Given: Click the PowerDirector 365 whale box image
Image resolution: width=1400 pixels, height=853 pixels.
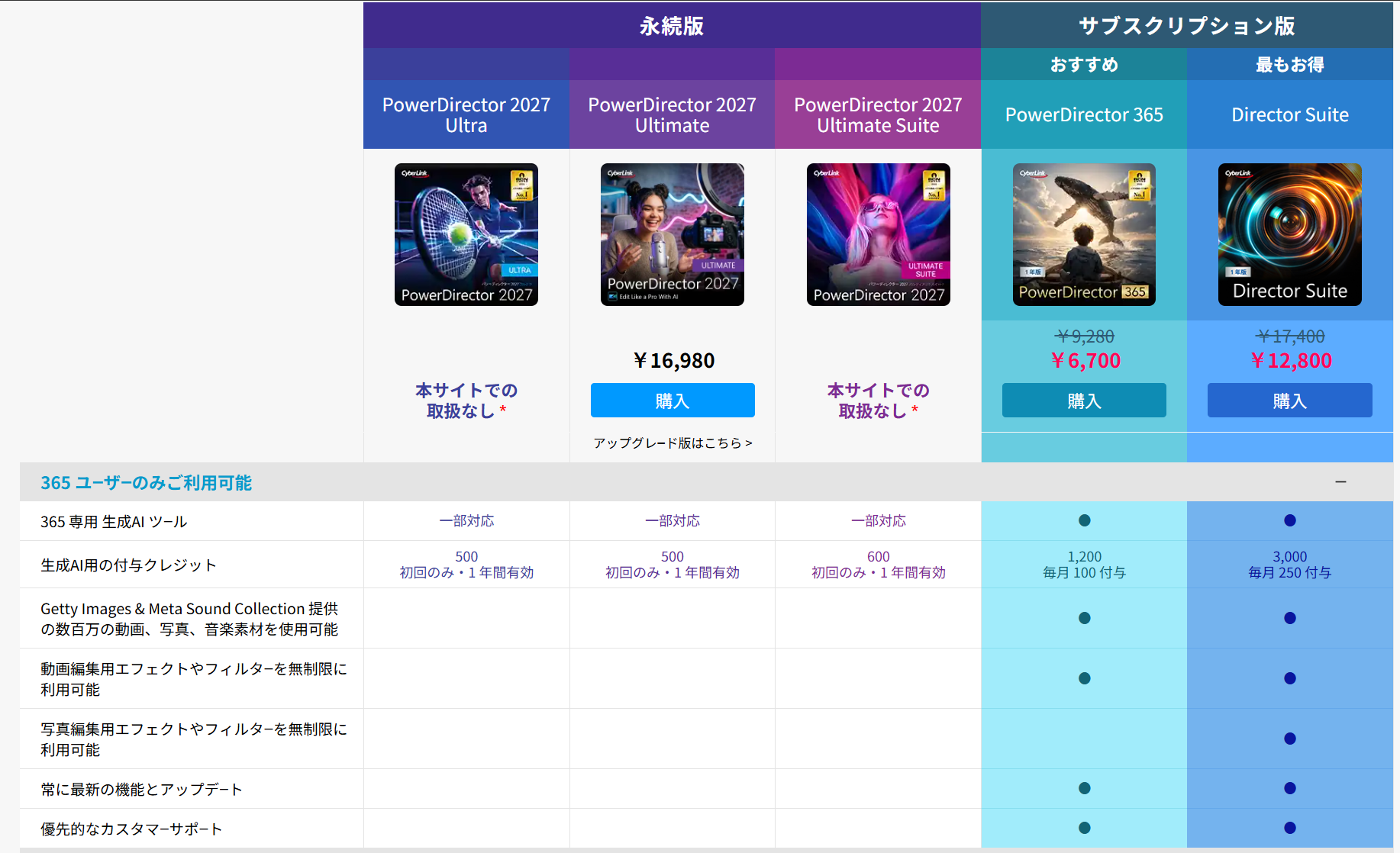Looking at the screenshot, I should point(1084,234).
